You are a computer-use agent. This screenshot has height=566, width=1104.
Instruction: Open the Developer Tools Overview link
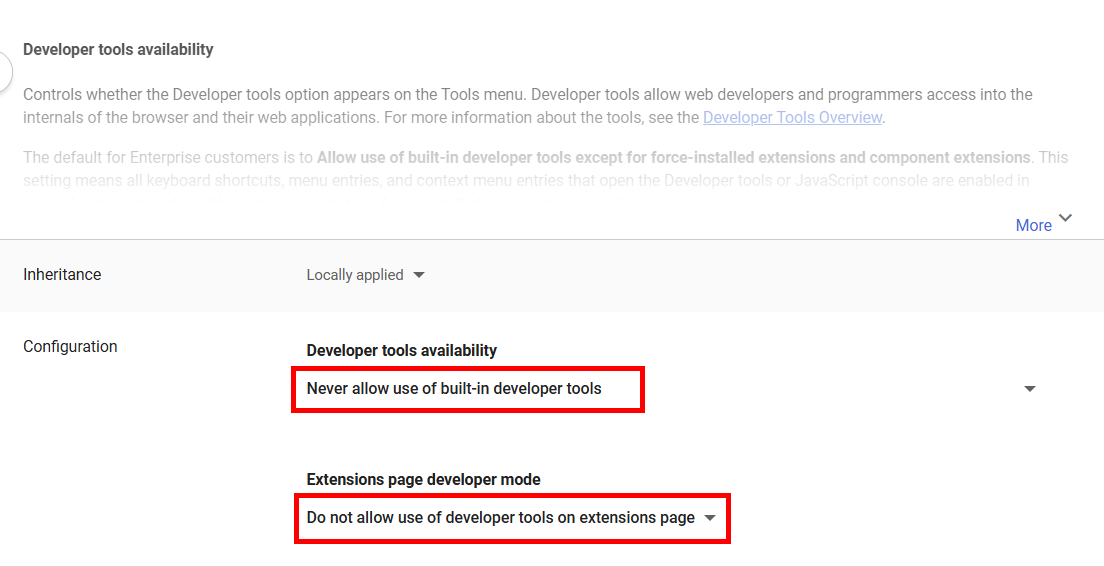(792, 118)
